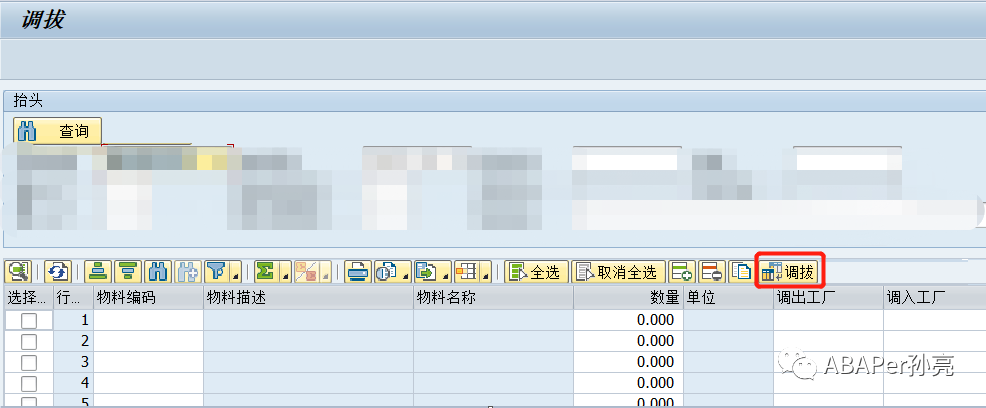Click the 0.000 quantity cell in row 2
This screenshot has width=986, height=408.
click(x=628, y=341)
